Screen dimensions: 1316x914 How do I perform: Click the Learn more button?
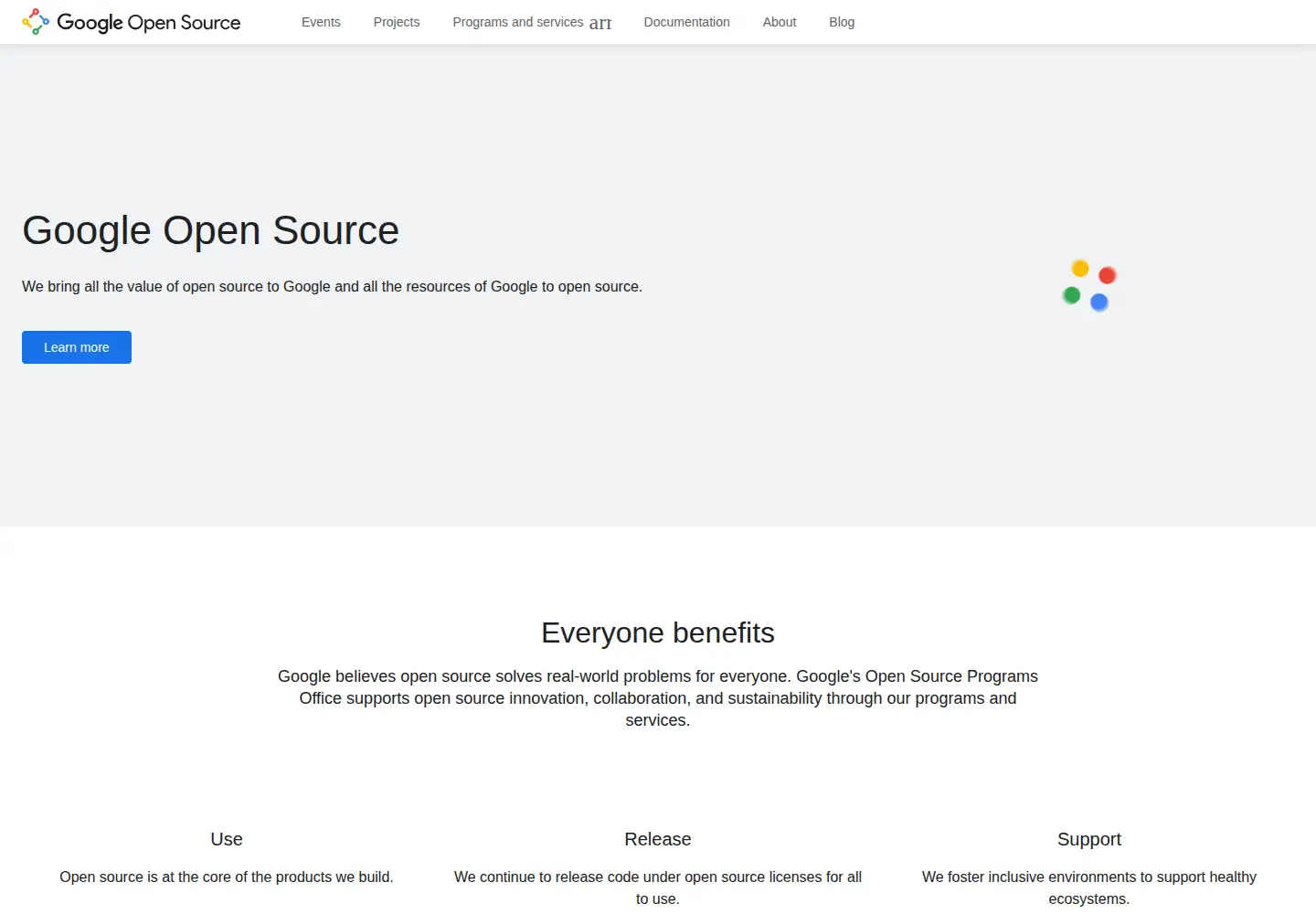[x=77, y=347]
